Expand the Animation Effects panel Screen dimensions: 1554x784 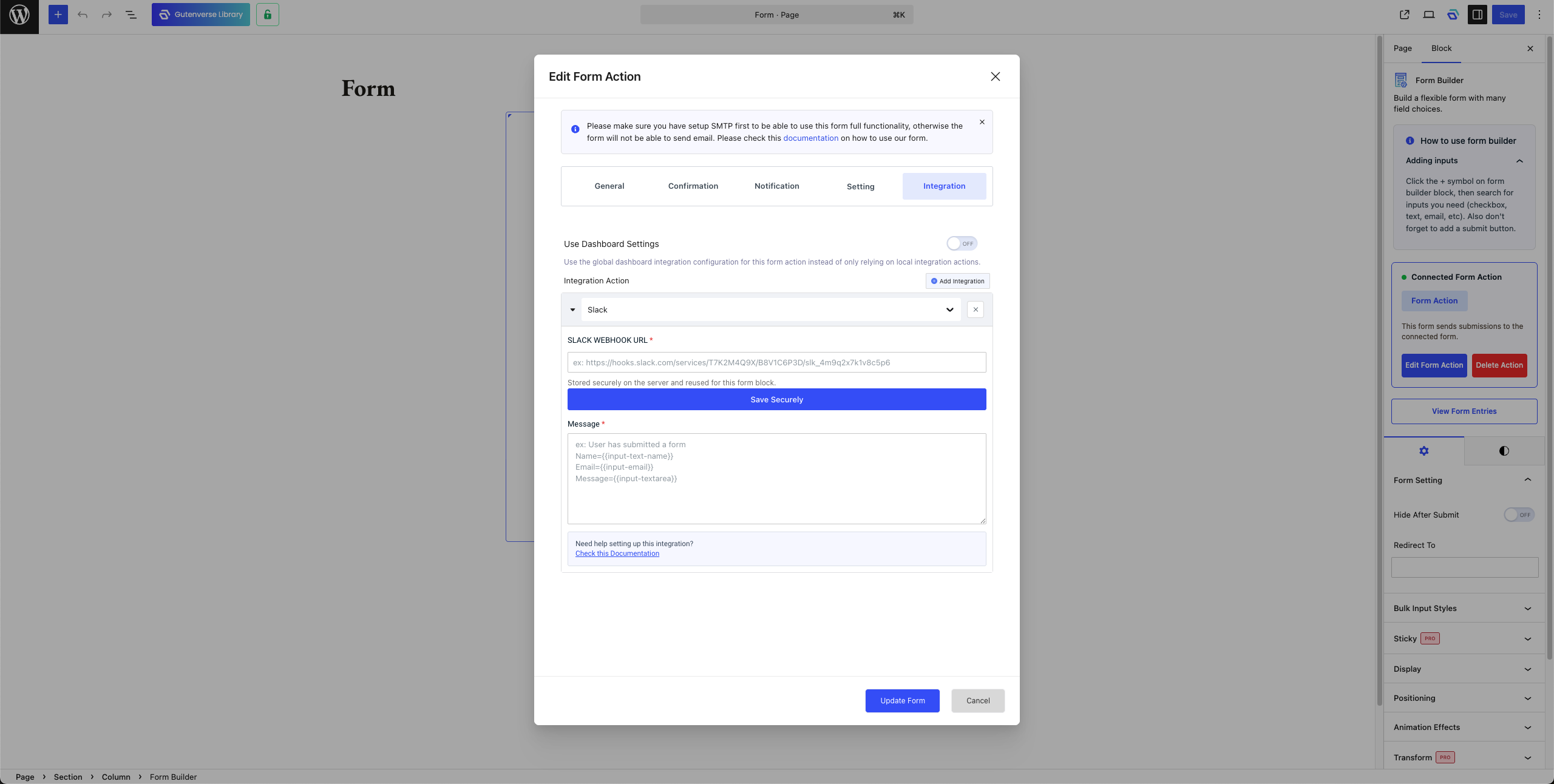click(1464, 727)
